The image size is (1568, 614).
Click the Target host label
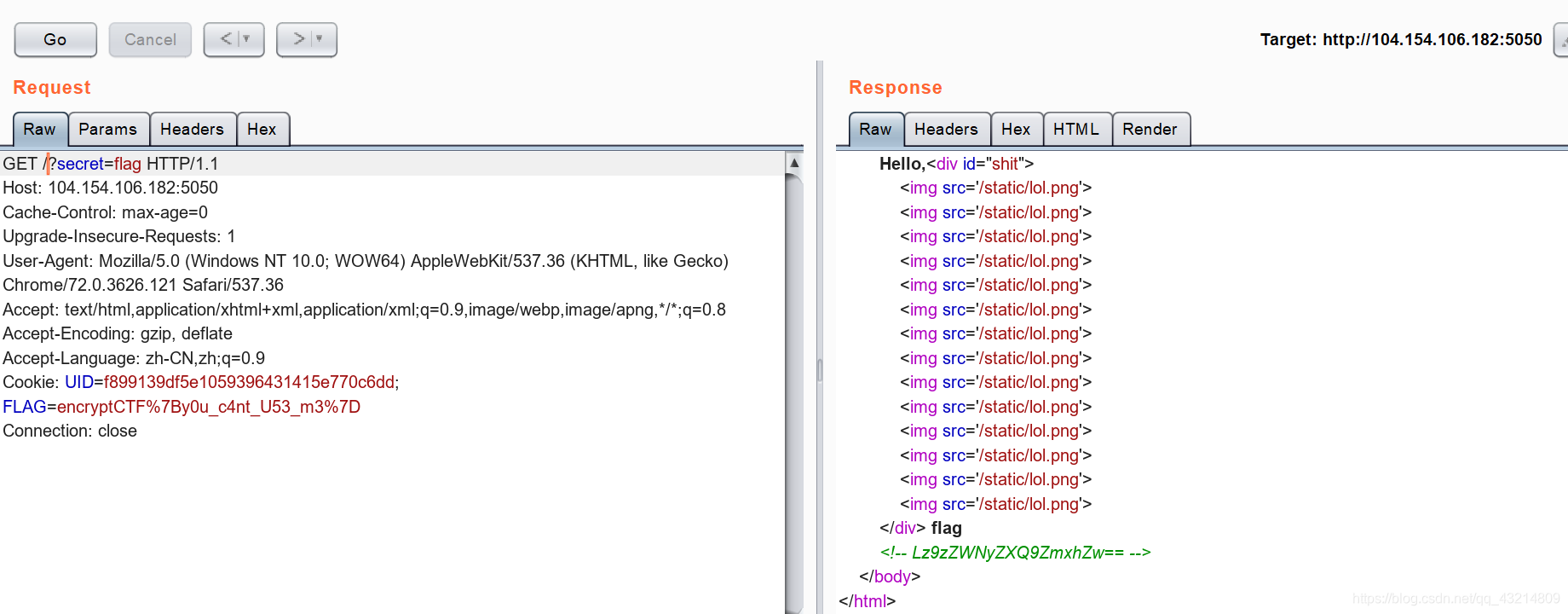1401,40
